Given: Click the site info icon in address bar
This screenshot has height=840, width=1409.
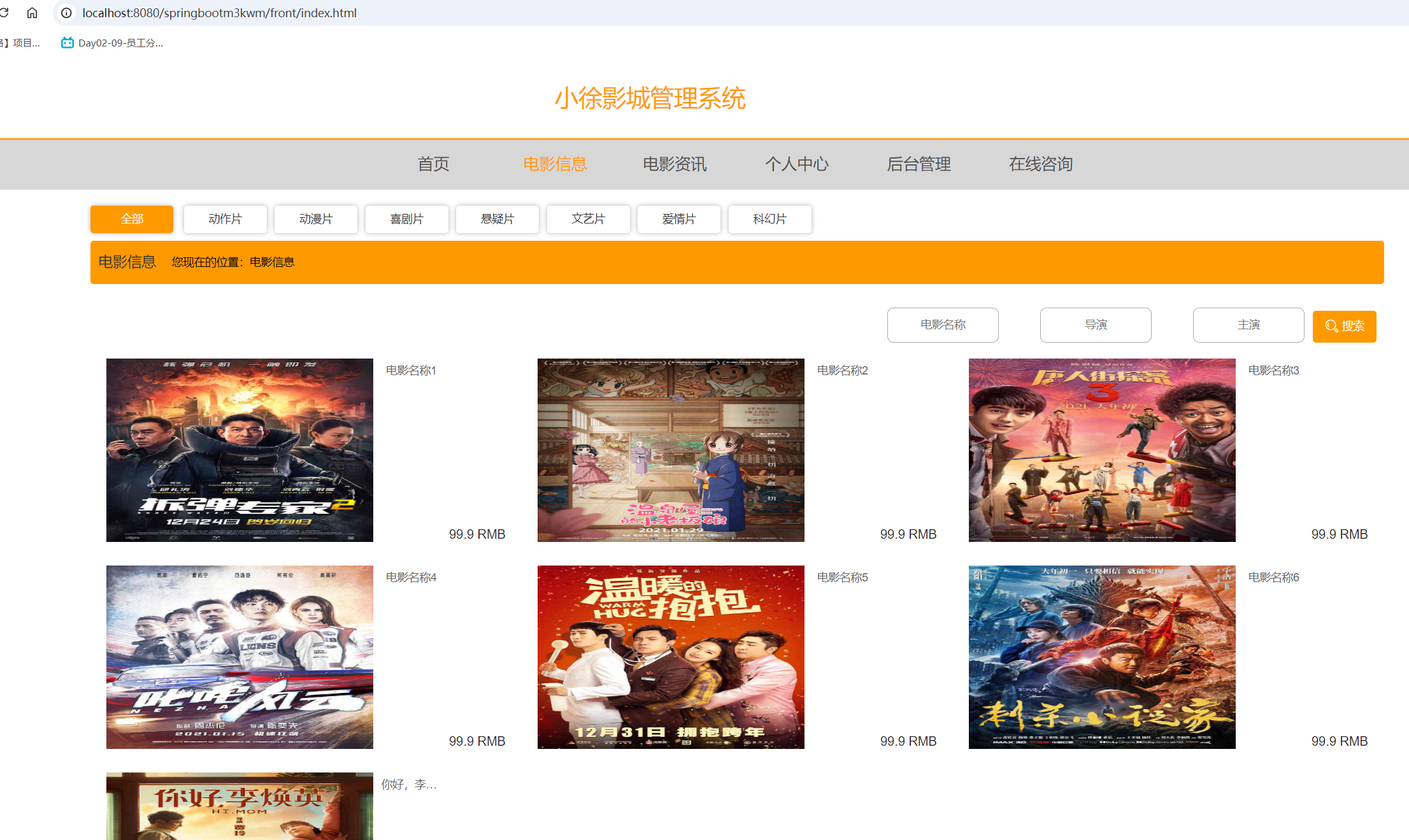Looking at the screenshot, I should (x=66, y=13).
